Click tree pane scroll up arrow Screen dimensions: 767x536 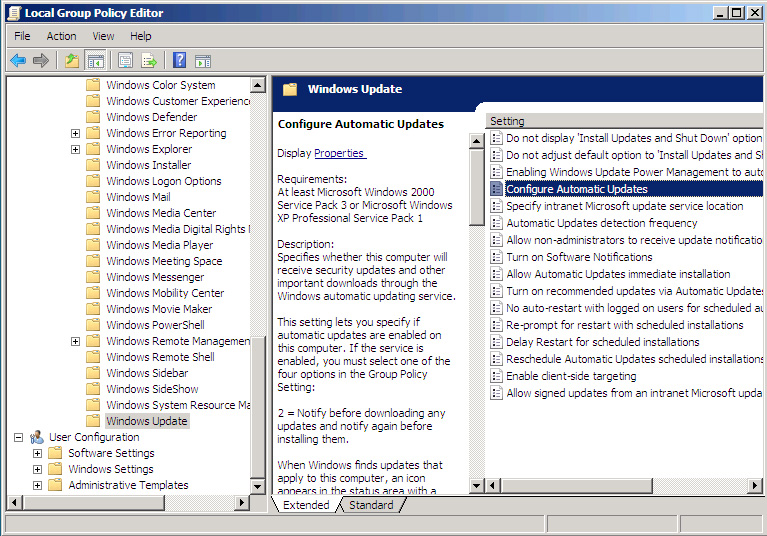[x=258, y=85]
